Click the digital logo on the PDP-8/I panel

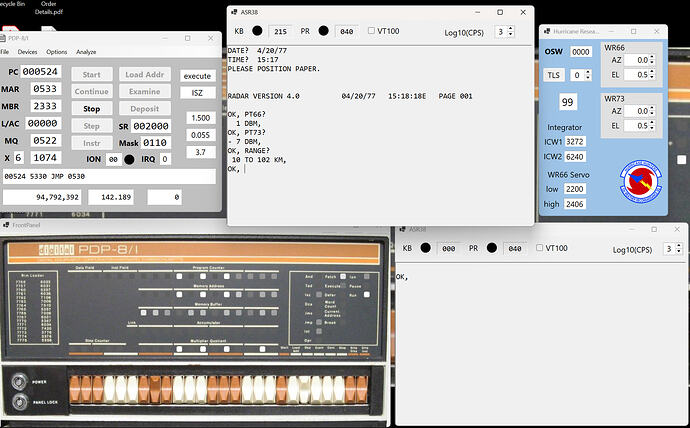pyautogui.click(x=56, y=250)
